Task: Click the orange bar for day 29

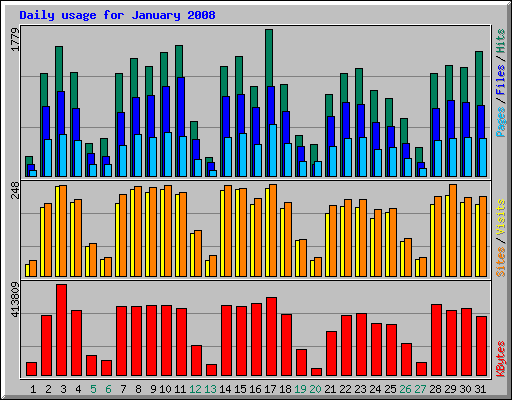Action: click(x=453, y=230)
